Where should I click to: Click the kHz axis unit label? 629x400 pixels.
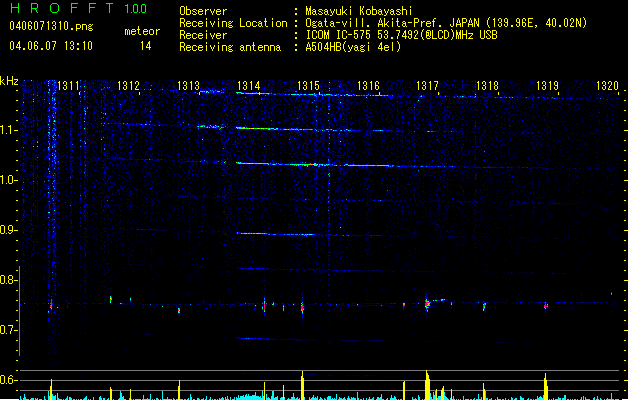9,81
